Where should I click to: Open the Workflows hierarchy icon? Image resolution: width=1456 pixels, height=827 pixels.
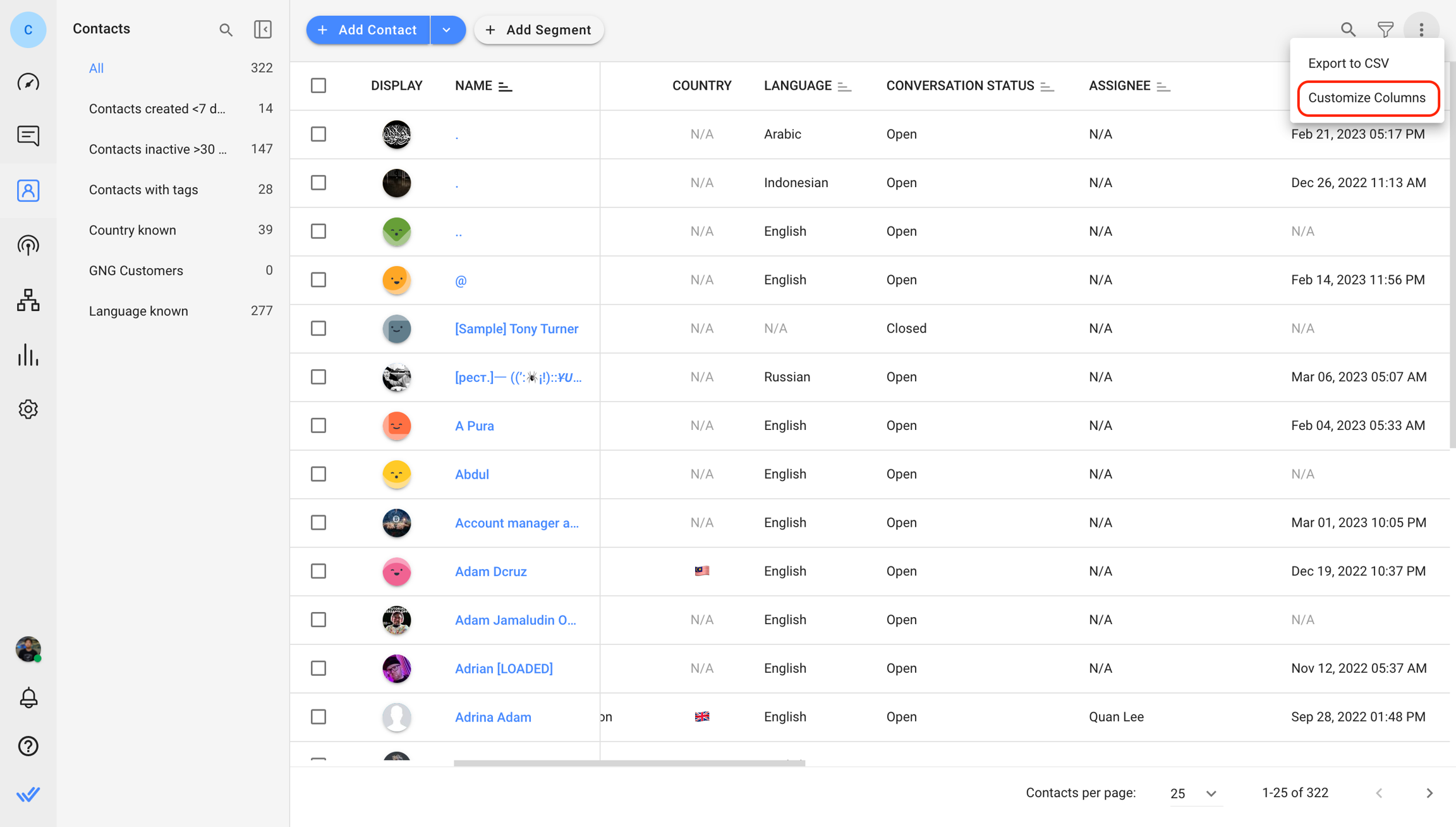pyautogui.click(x=28, y=300)
